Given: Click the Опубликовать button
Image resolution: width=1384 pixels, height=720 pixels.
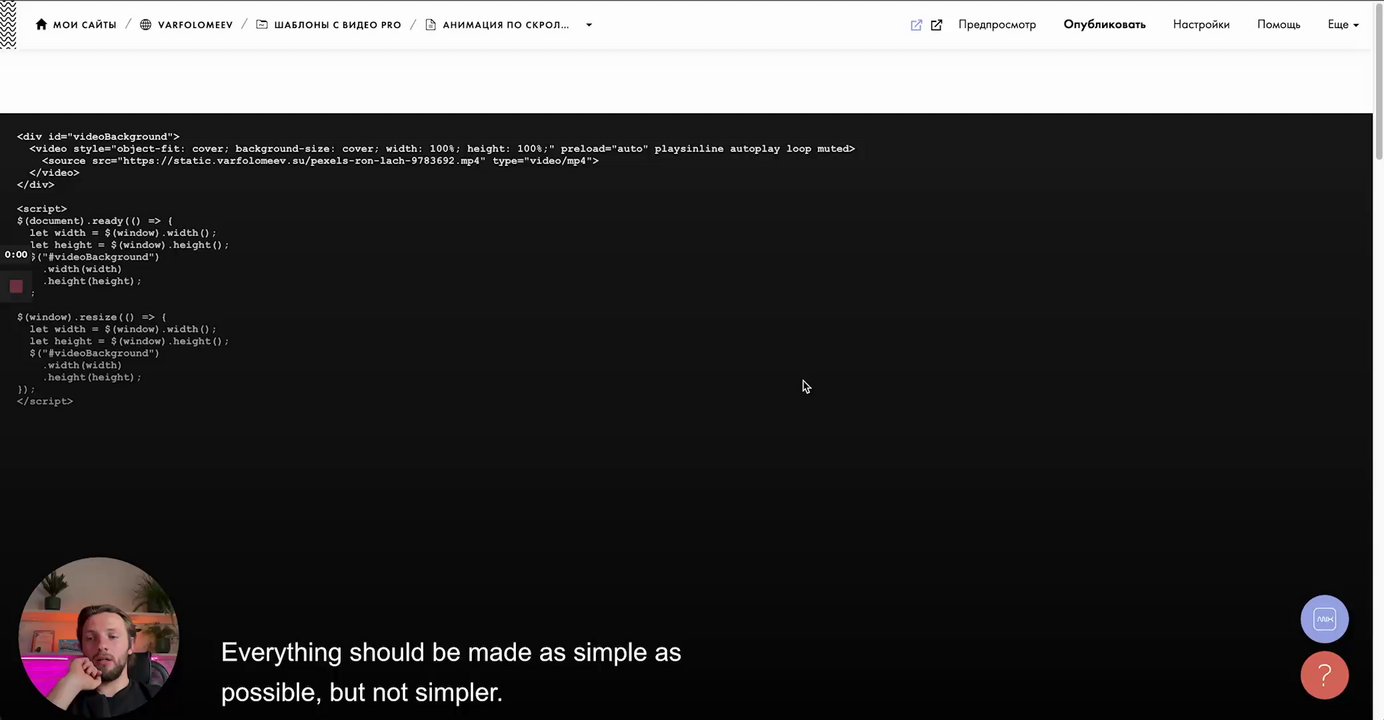Looking at the screenshot, I should 1104,25.
